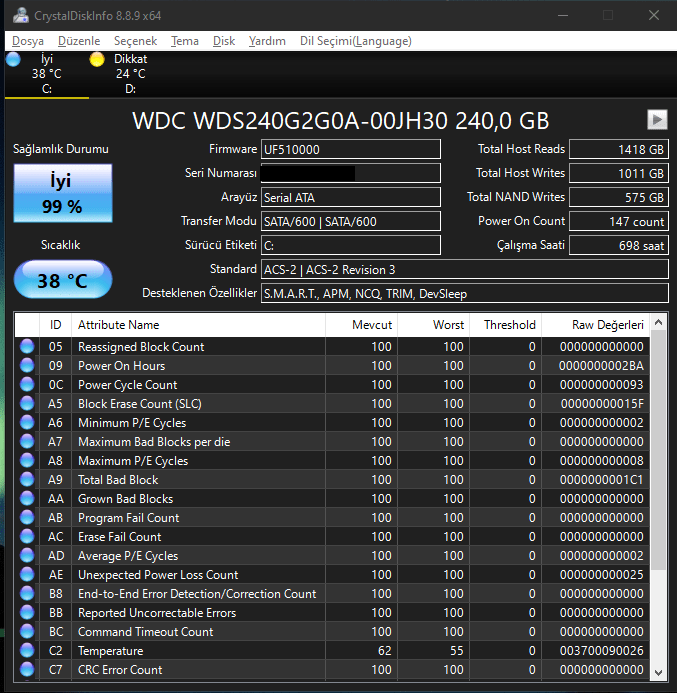Click the Sürücü Etiketi field C:
The width and height of the screenshot is (677, 693).
click(x=350, y=245)
